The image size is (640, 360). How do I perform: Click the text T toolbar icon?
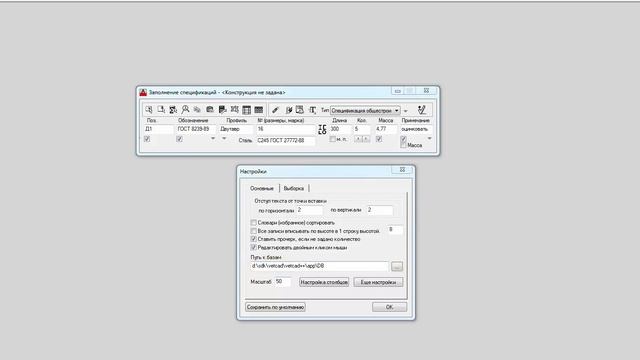click(312, 110)
